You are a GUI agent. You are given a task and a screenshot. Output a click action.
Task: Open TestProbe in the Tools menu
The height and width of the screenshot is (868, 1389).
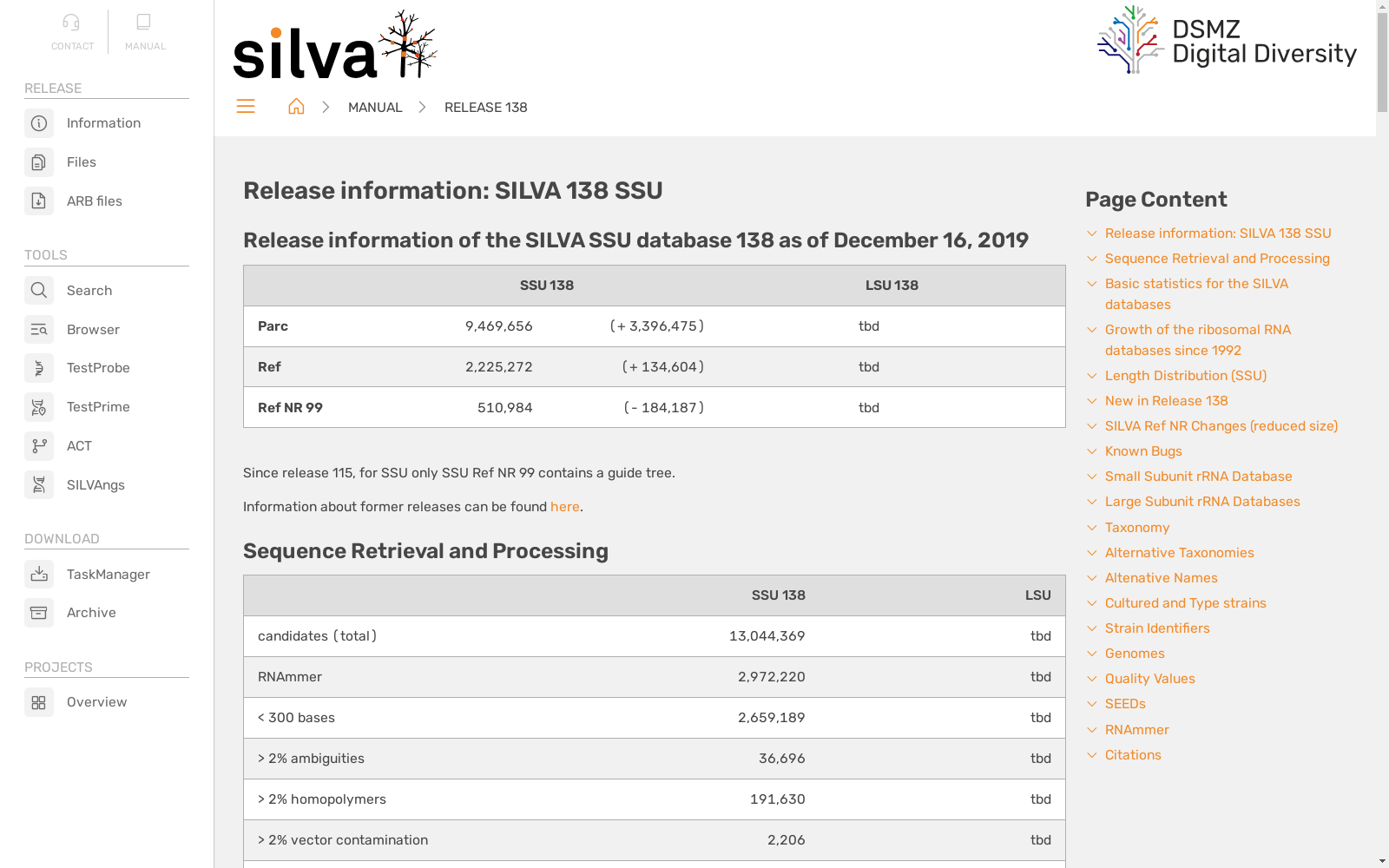pos(98,368)
